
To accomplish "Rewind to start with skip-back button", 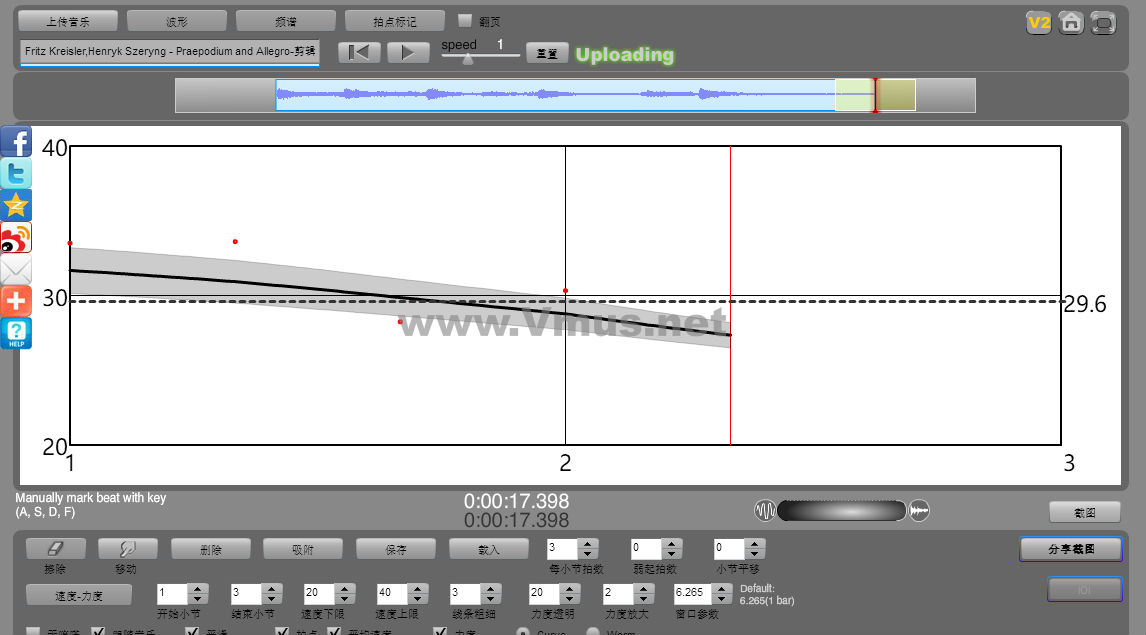I will [360, 53].
